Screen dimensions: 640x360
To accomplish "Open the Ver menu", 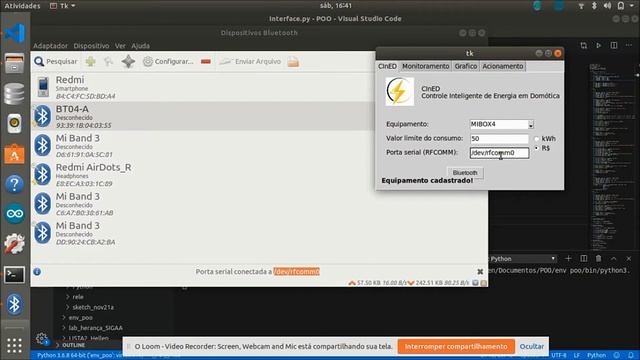I will click(120, 46).
